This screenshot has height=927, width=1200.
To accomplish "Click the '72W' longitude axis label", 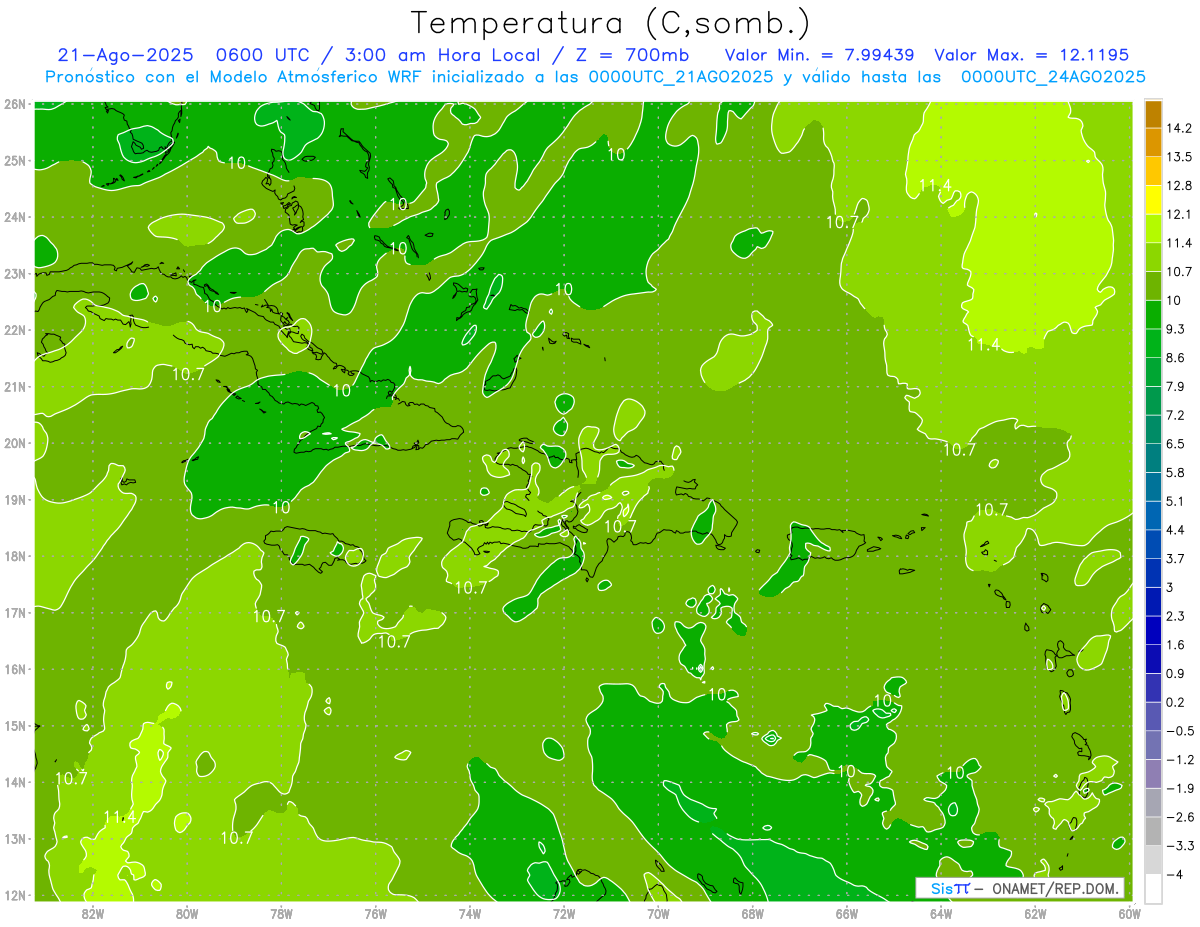I will [x=564, y=913].
